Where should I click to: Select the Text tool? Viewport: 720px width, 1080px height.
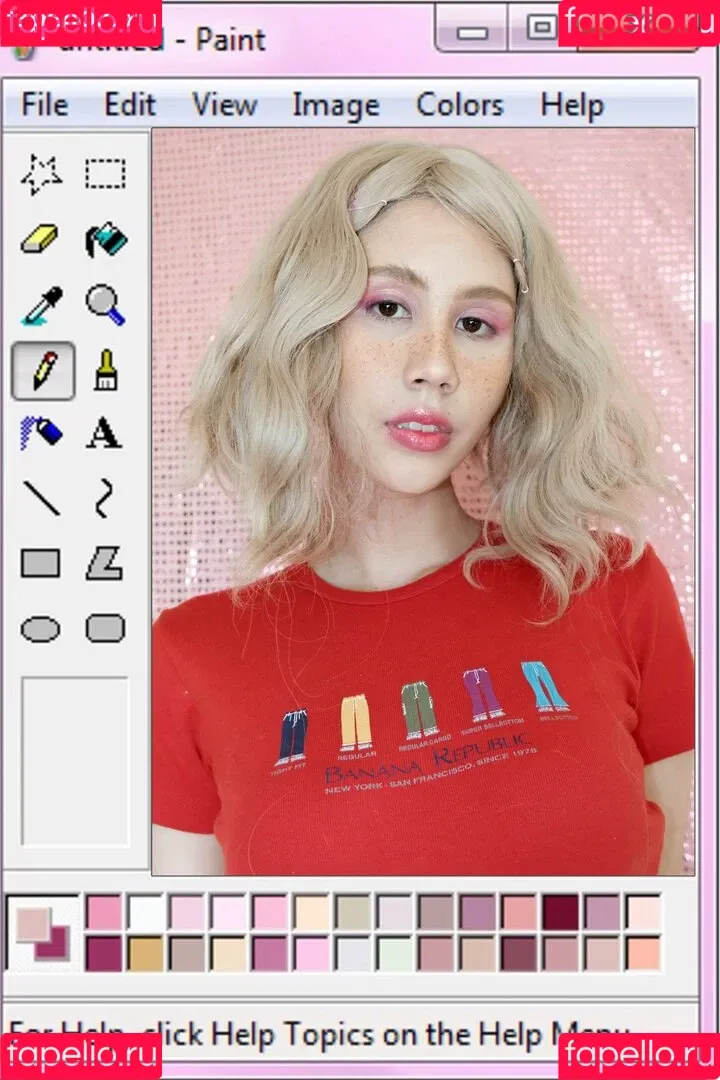(104, 433)
